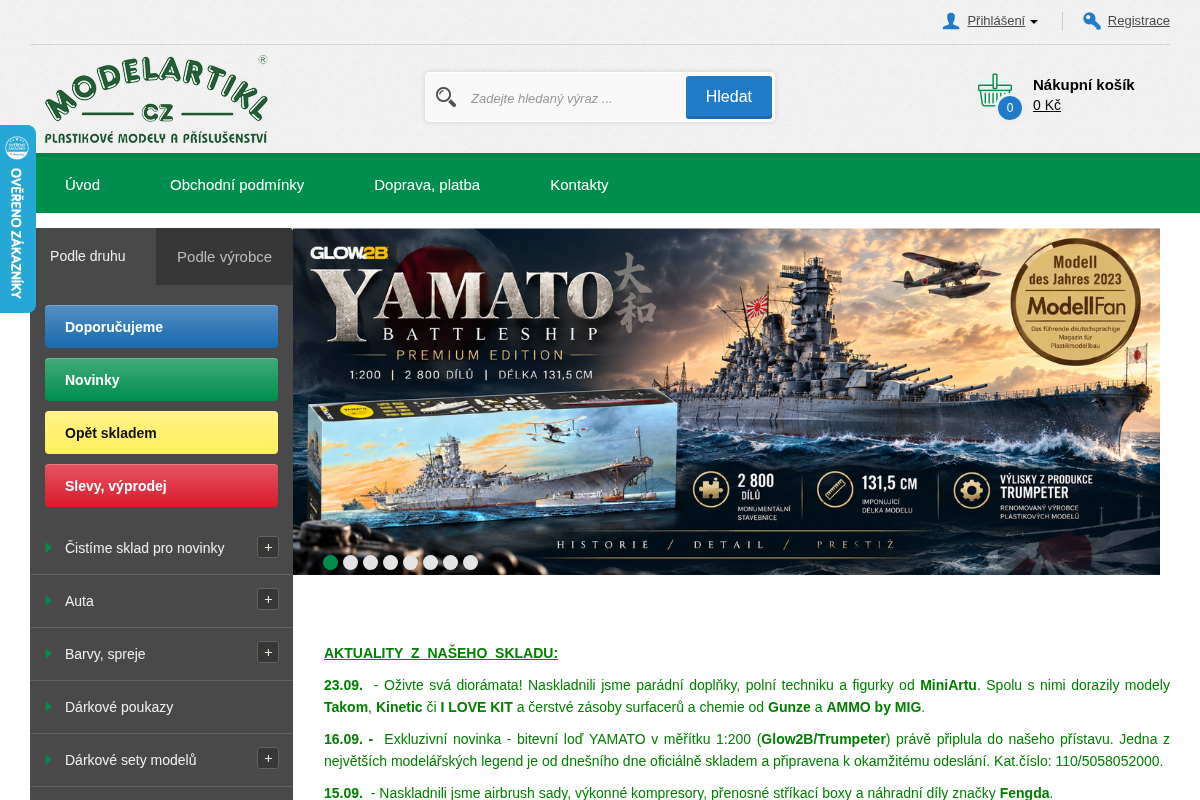
Task: Open the Ověřeno zákazníky side badge
Action: click(x=17, y=219)
